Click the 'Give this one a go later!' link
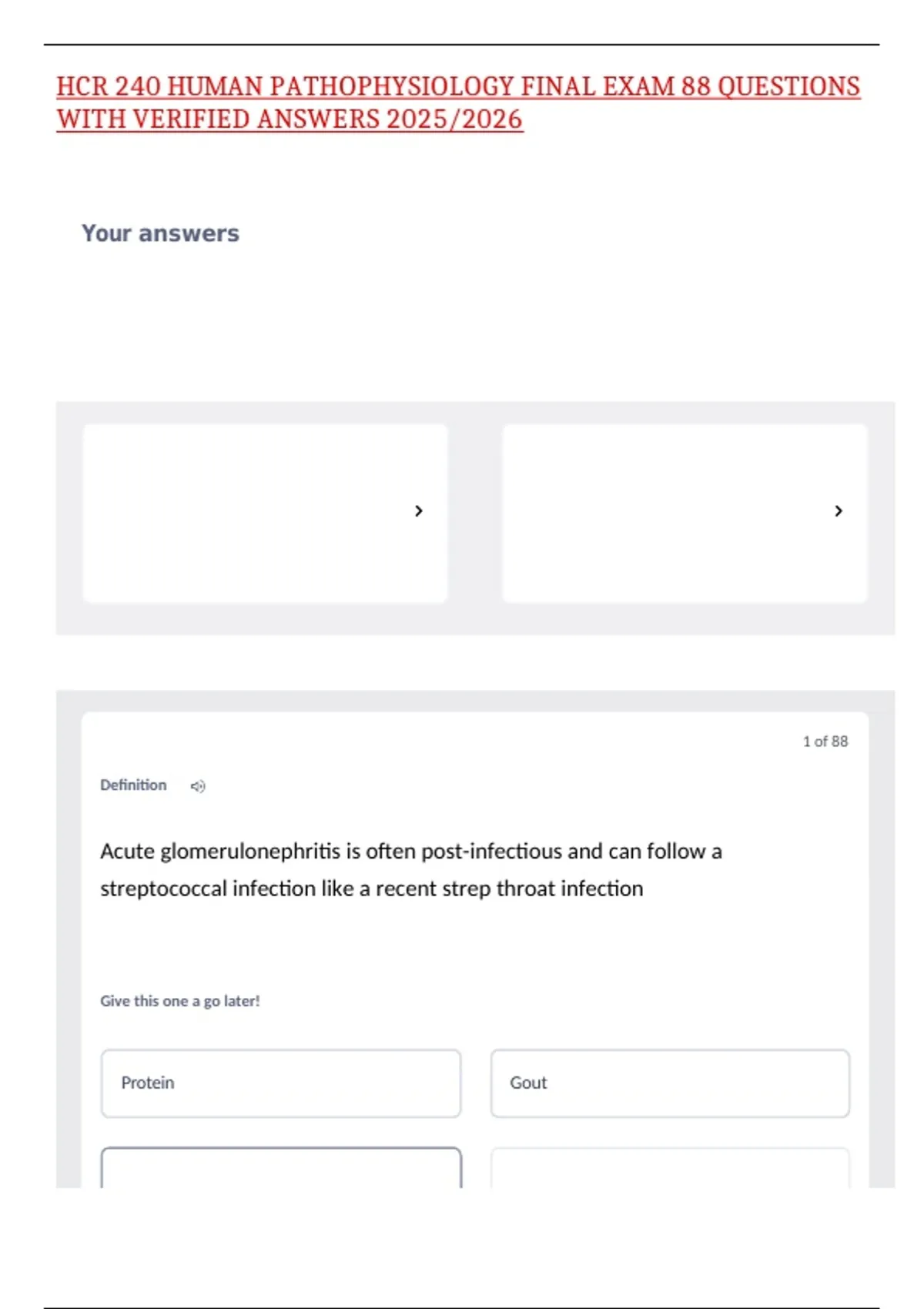The width and height of the screenshot is (924, 1309). (x=180, y=1001)
